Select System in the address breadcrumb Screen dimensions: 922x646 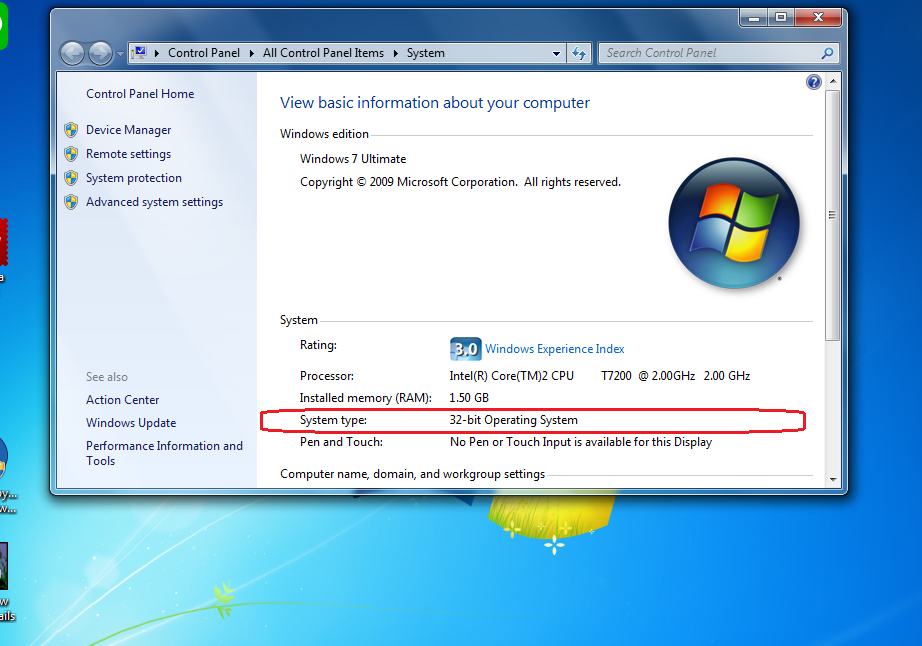tap(425, 53)
